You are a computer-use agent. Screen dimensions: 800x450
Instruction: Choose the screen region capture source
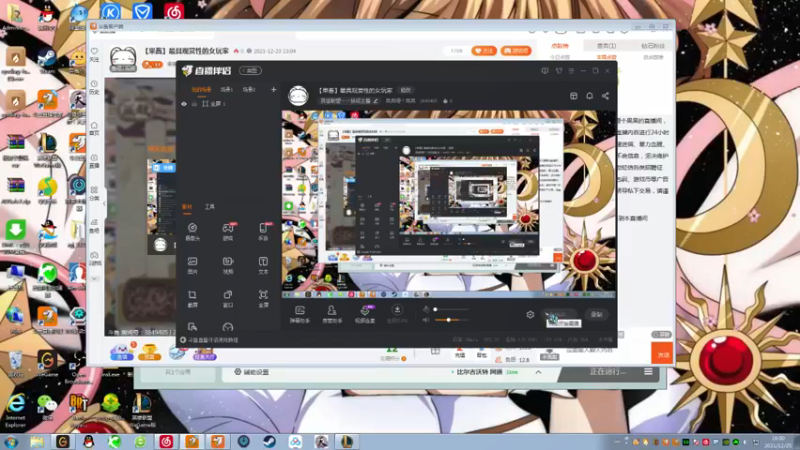[192, 298]
